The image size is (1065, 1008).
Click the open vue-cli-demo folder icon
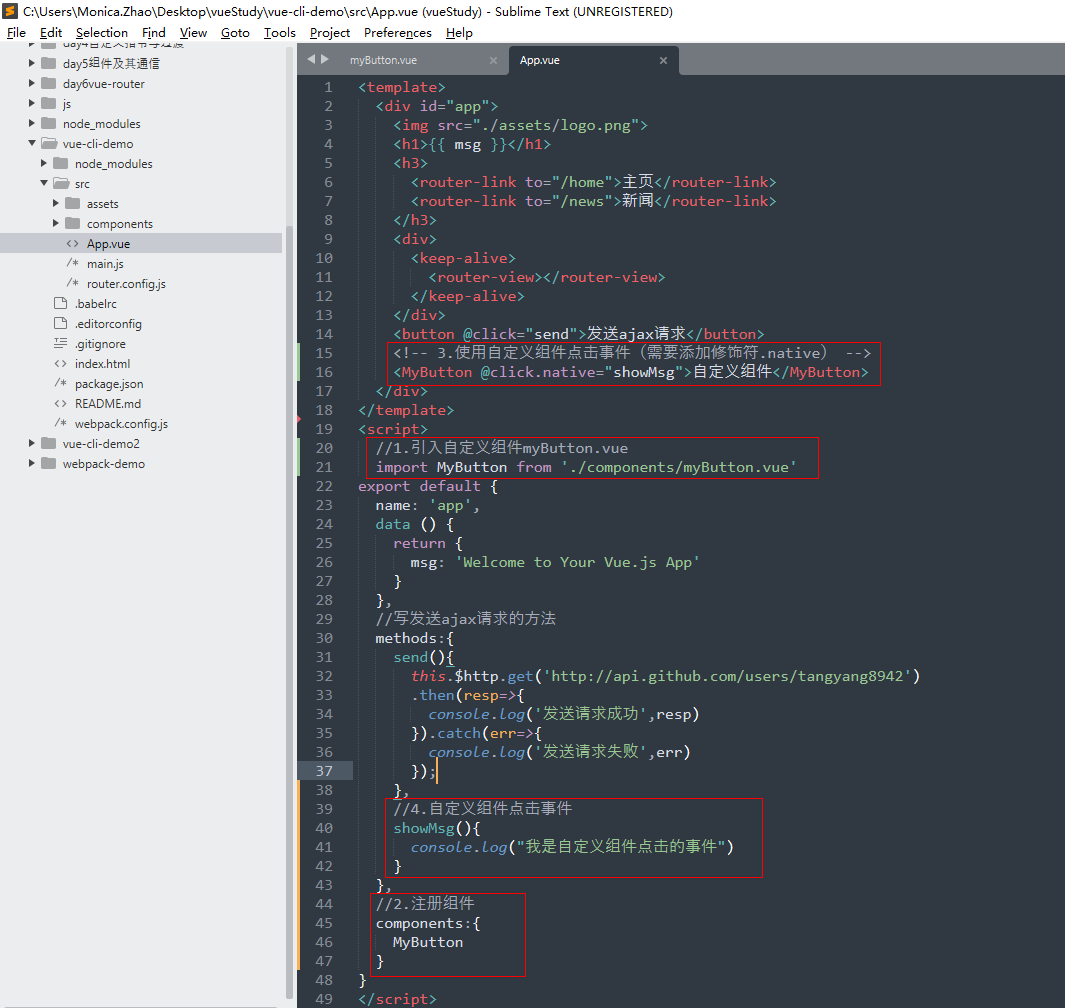pos(49,143)
